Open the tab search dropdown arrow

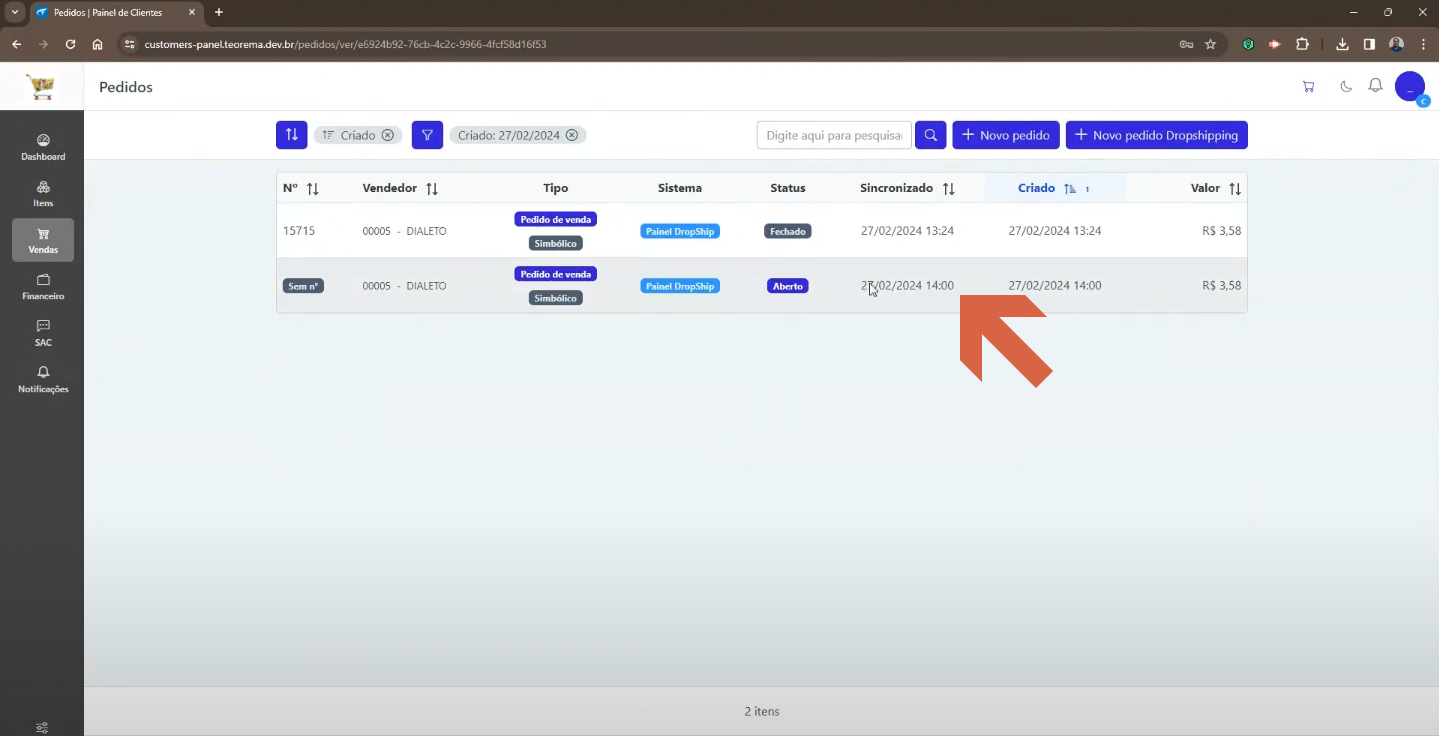pos(15,12)
